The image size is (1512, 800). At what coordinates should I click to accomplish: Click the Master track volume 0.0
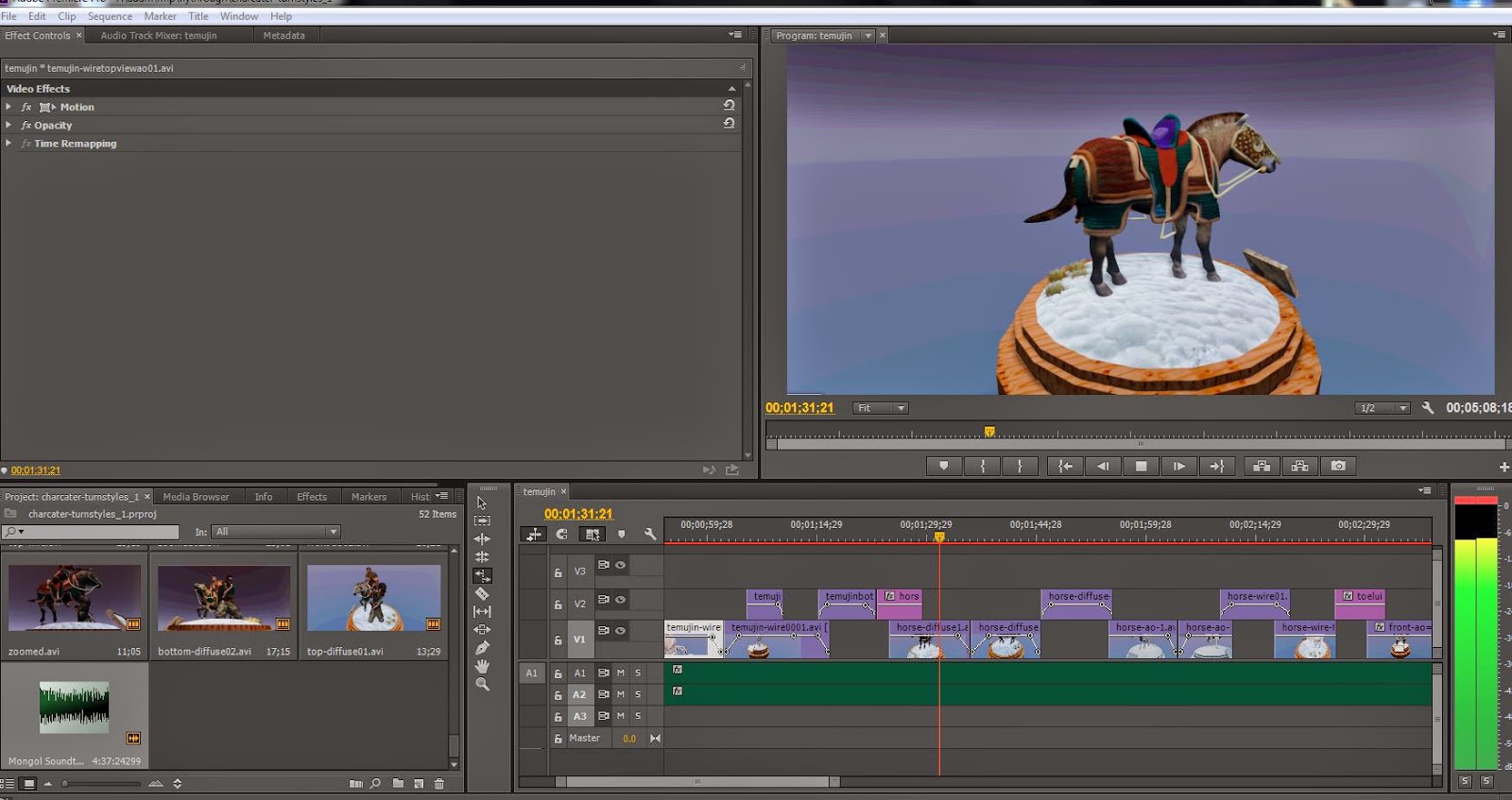pyautogui.click(x=629, y=739)
